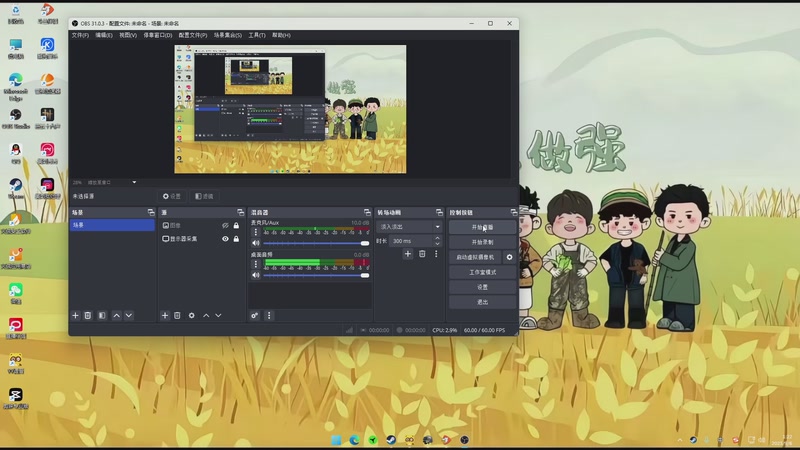Unlock the 图像 source padlock
This screenshot has width=800, height=450.
pos(236,226)
